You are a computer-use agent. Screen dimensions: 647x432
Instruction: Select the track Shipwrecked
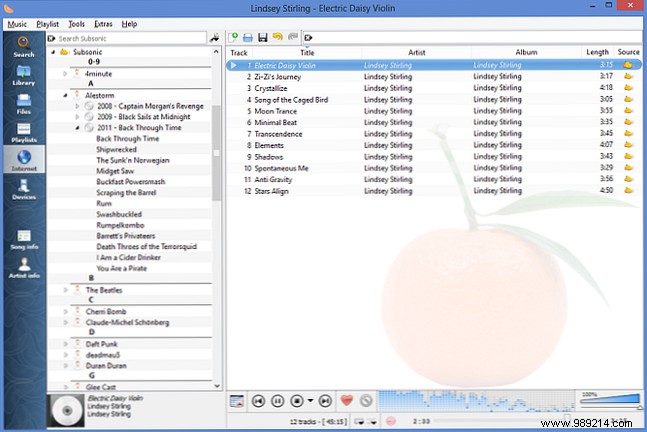click(116, 149)
